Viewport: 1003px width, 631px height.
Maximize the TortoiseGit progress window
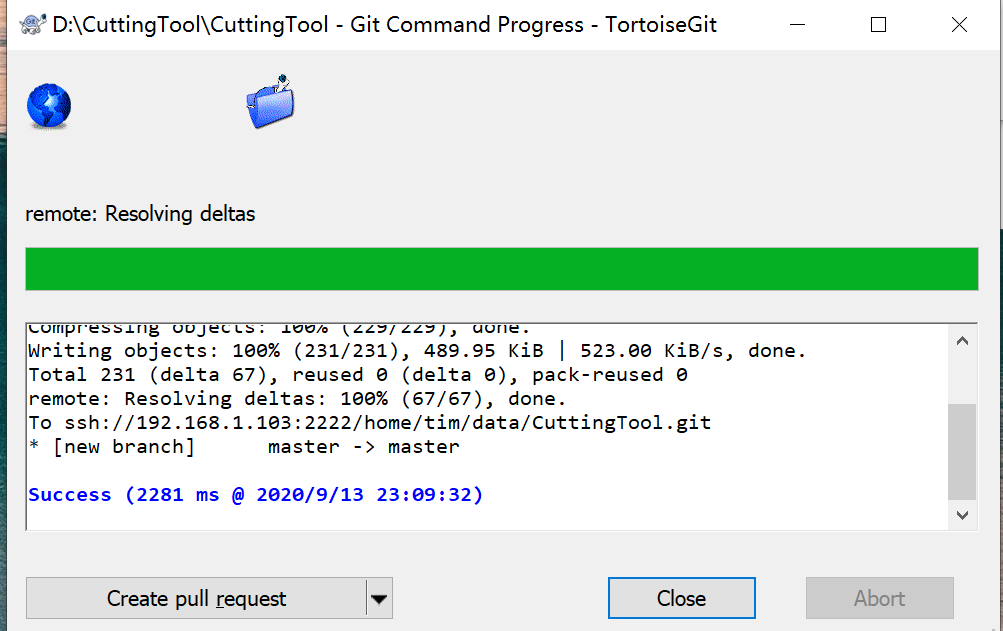878,25
